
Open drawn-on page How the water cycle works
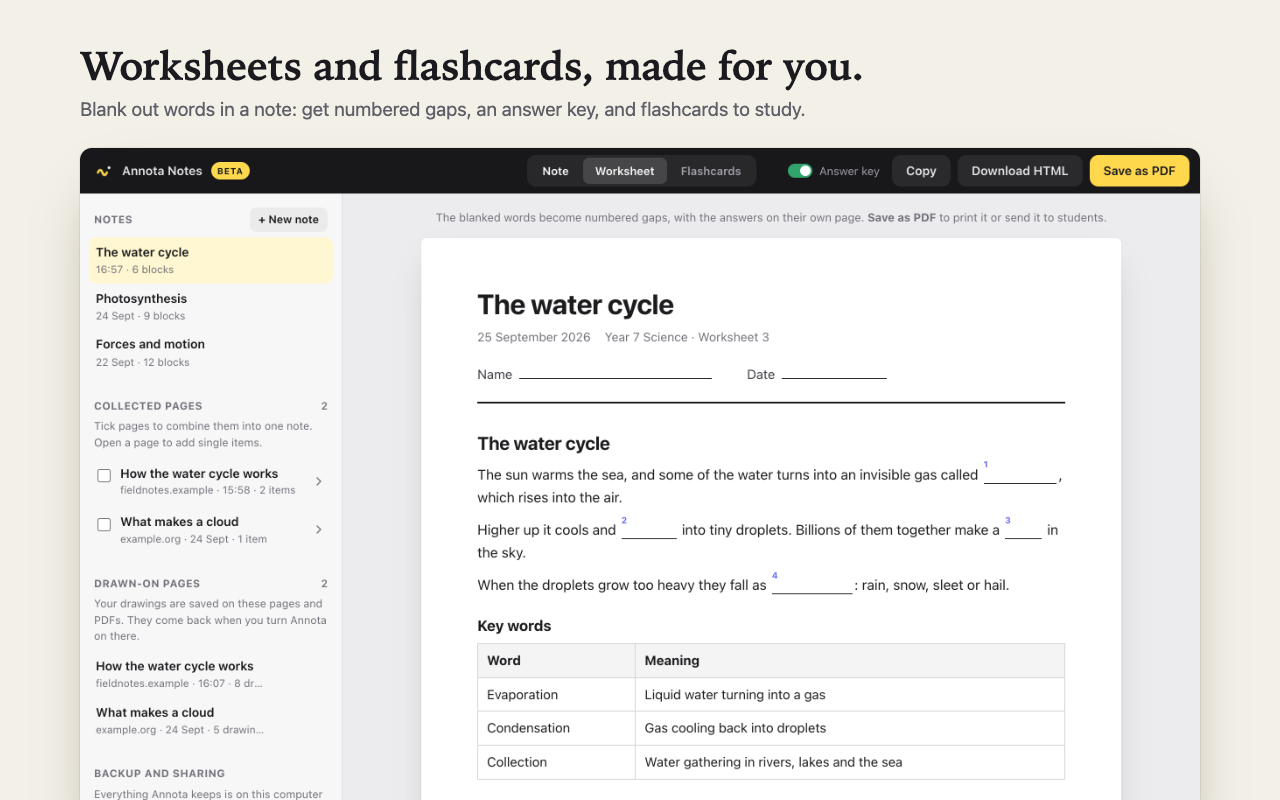[x=211, y=674]
